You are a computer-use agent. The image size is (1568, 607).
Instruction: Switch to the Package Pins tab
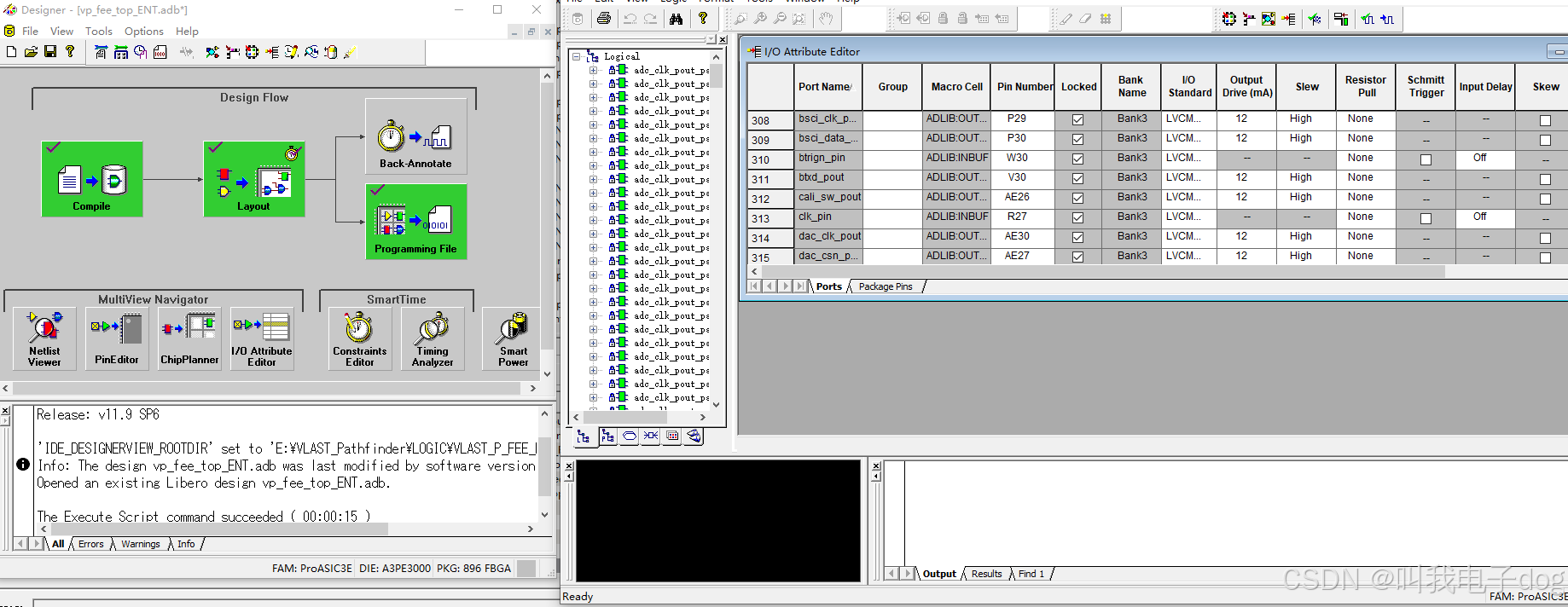point(886,286)
